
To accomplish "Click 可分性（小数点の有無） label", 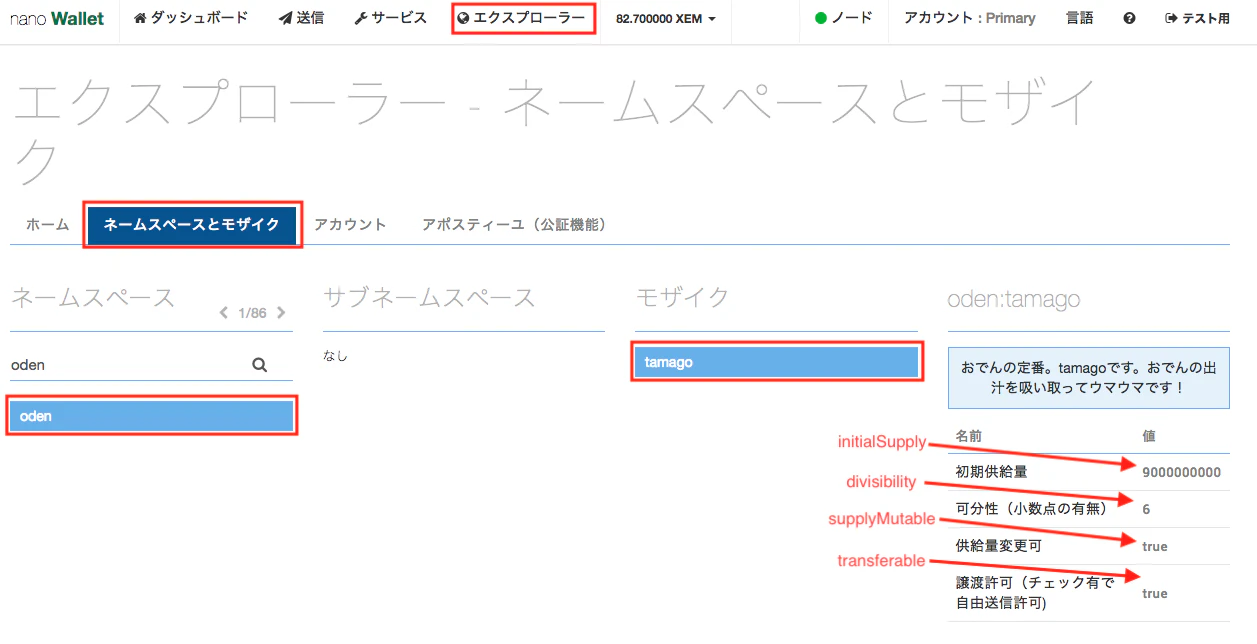I will [x=1032, y=509].
